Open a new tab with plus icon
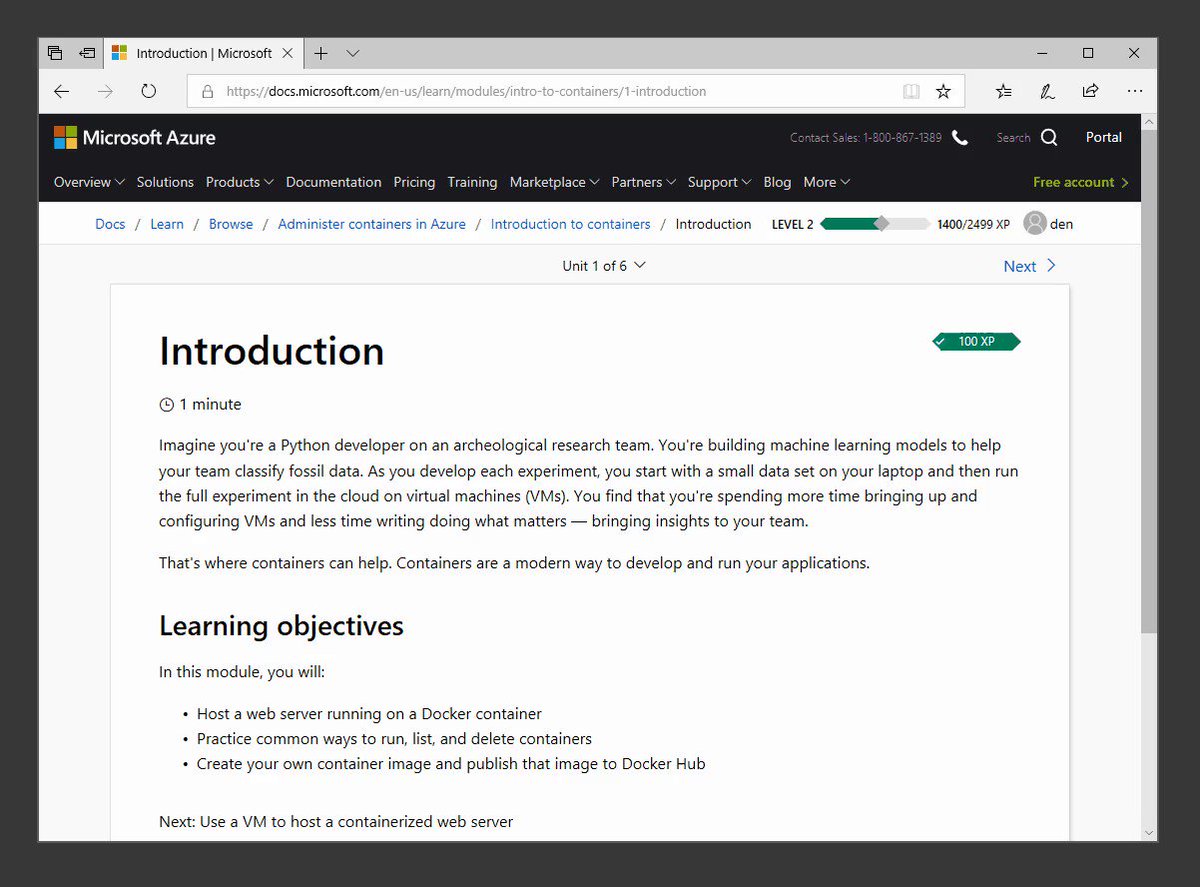 321,53
